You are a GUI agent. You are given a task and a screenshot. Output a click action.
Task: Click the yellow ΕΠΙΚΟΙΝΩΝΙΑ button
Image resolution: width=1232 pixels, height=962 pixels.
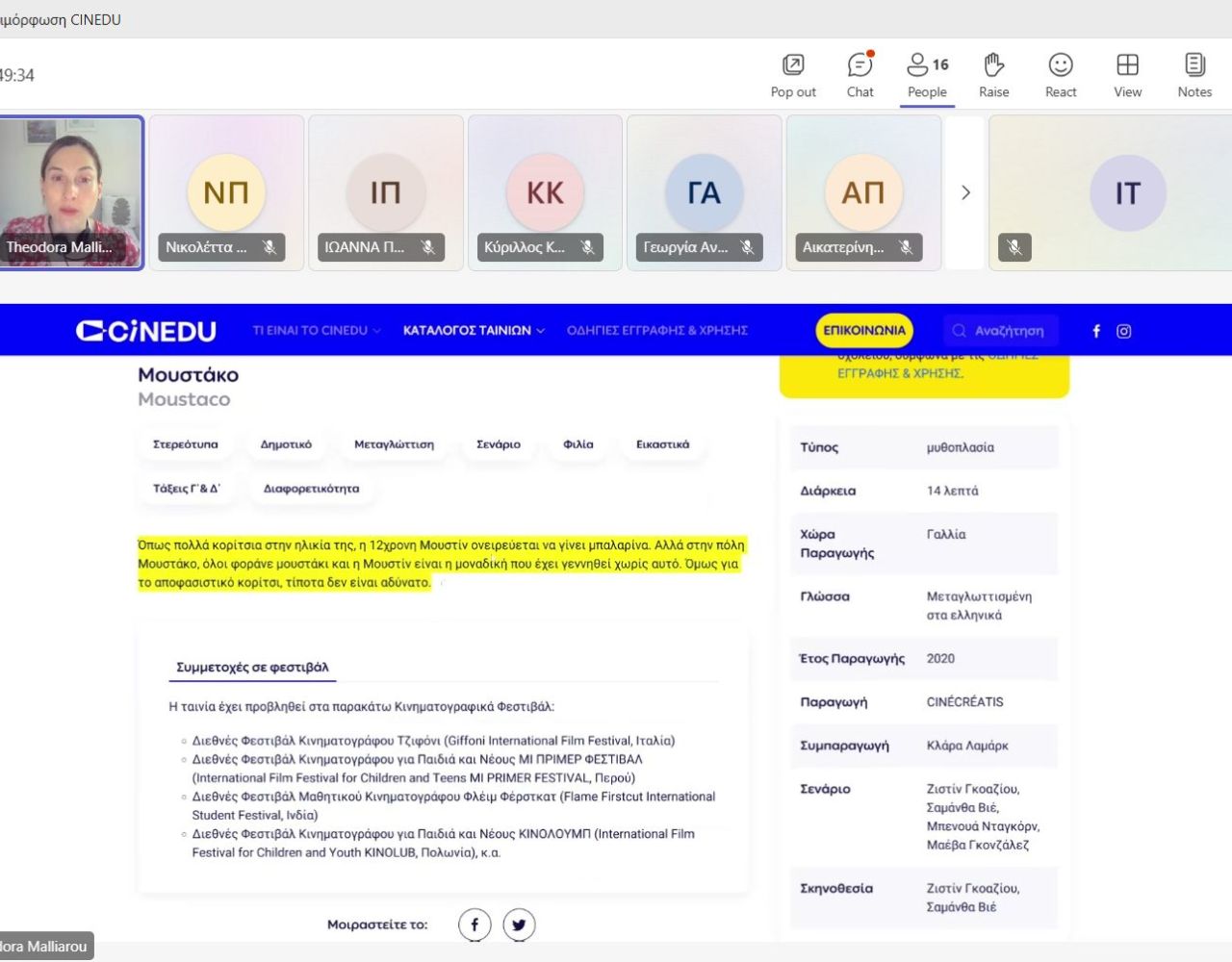[863, 330]
